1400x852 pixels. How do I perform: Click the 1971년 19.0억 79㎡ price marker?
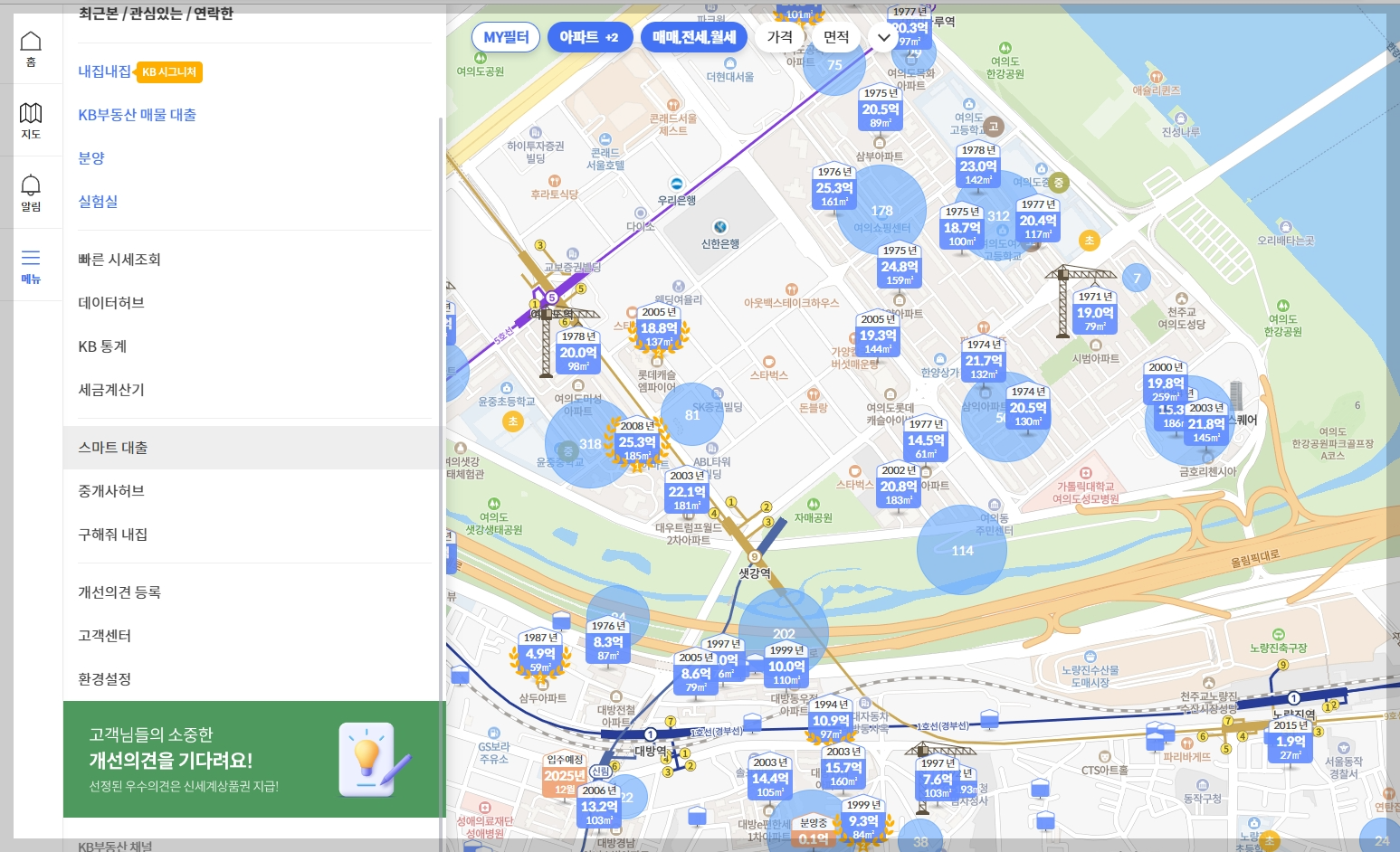point(1095,312)
